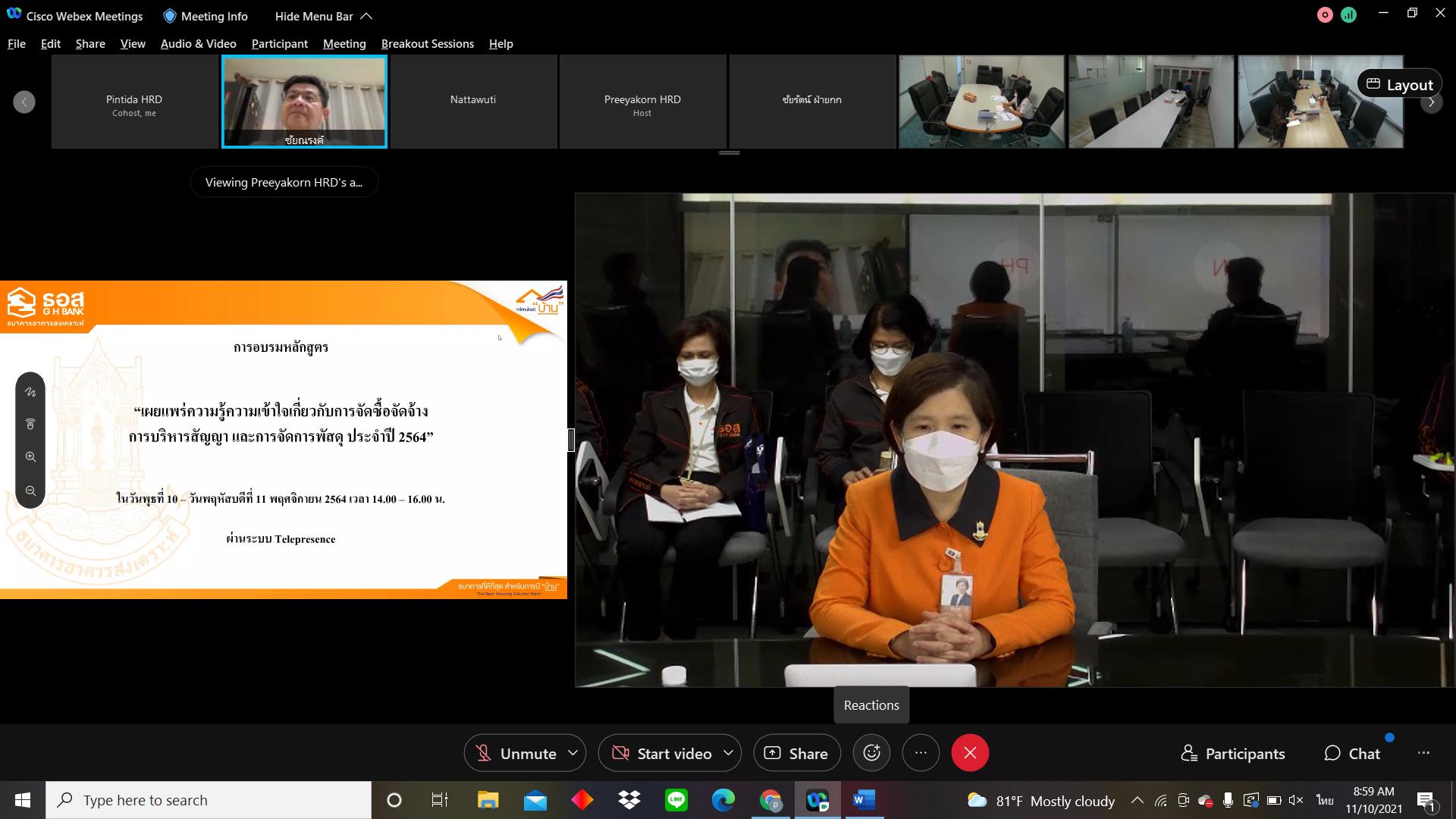
Task: Click the More options ellipsis button
Action: [921, 753]
